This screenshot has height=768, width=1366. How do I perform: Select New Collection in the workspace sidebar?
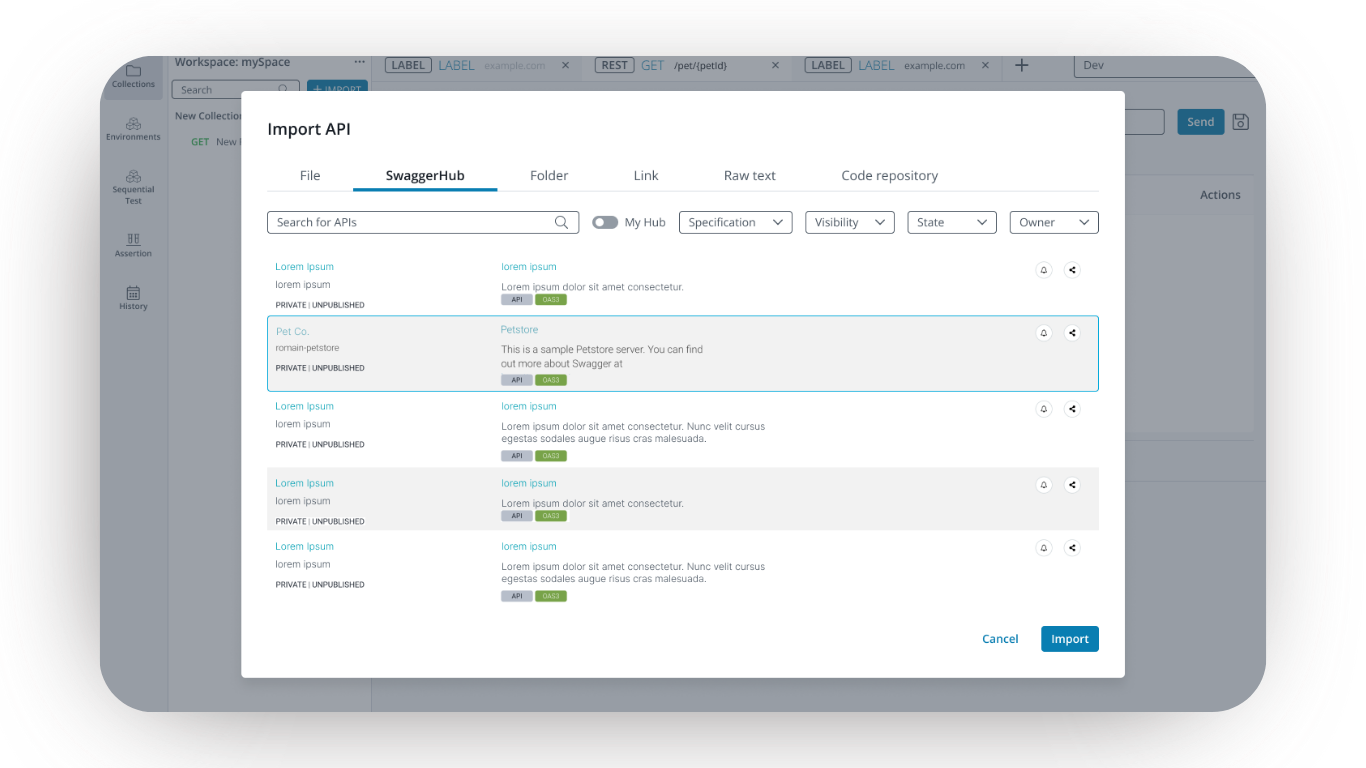coord(209,116)
